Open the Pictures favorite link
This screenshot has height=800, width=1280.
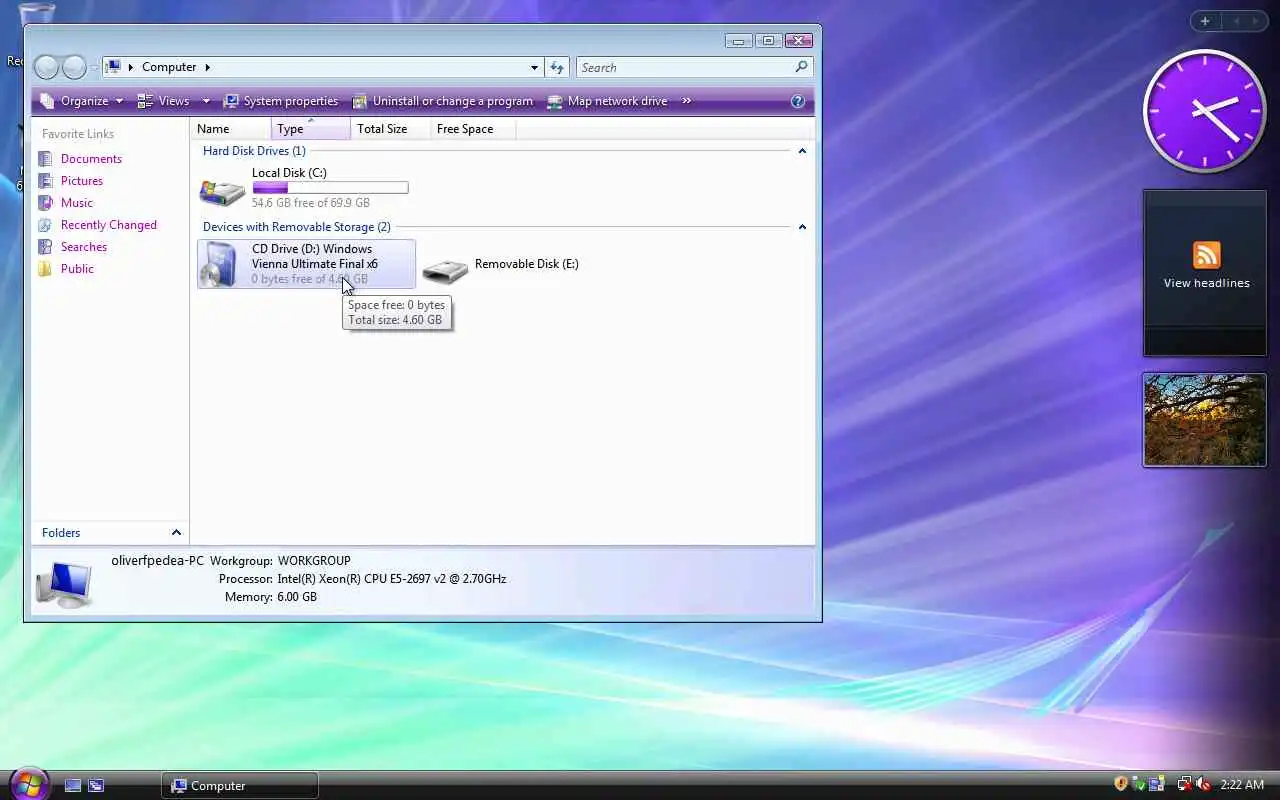[82, 181]
